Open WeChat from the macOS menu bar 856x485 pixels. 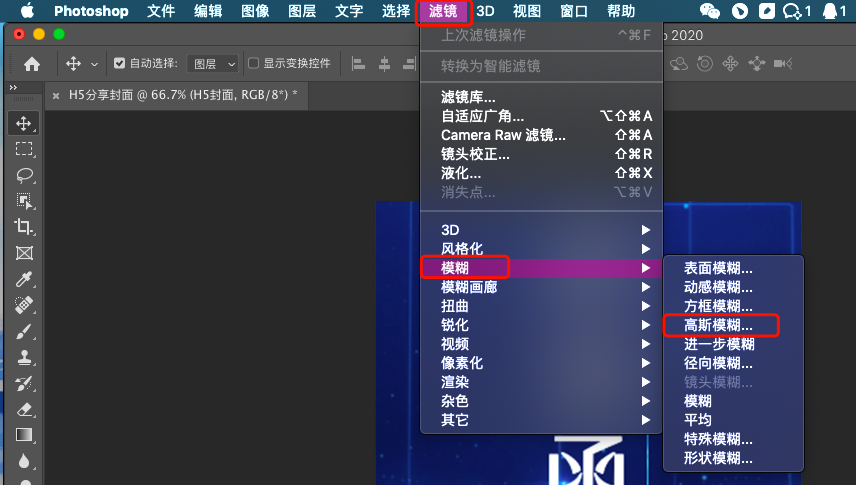coord(710,11)
